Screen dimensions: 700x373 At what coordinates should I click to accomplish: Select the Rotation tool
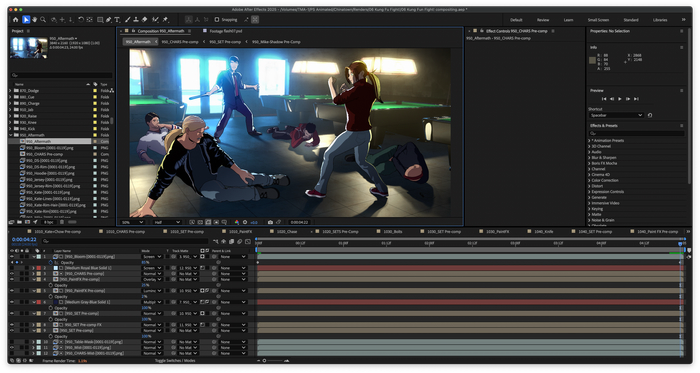tap(81, 20)
